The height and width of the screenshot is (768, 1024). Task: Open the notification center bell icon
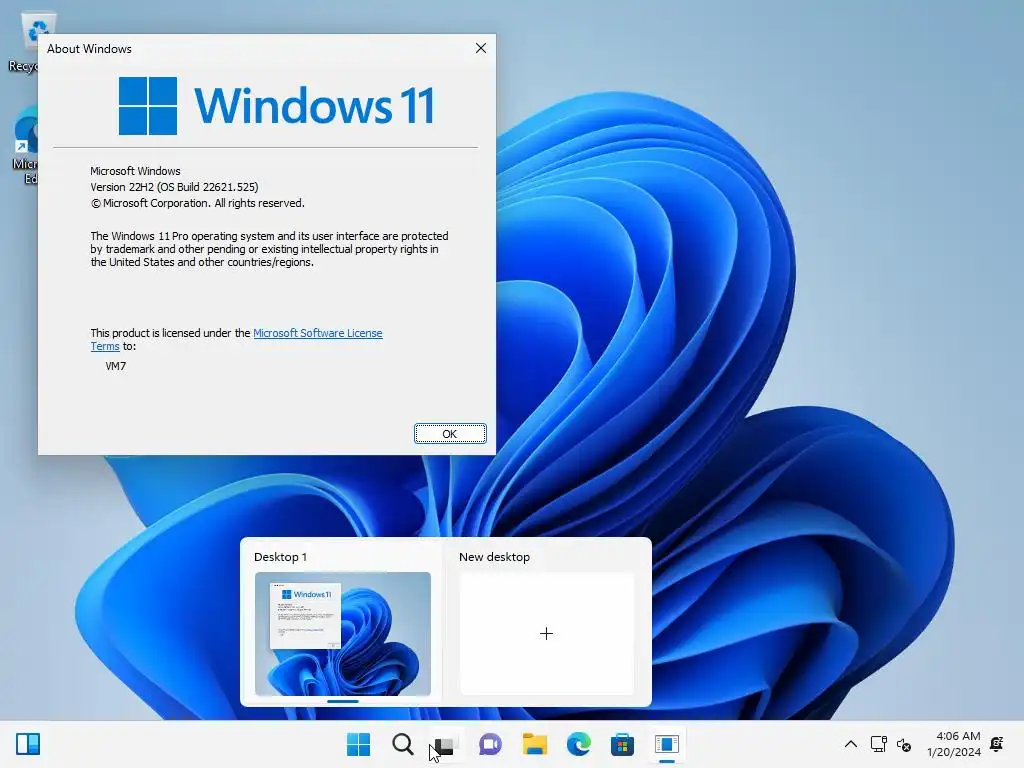(x=997, y=744)
